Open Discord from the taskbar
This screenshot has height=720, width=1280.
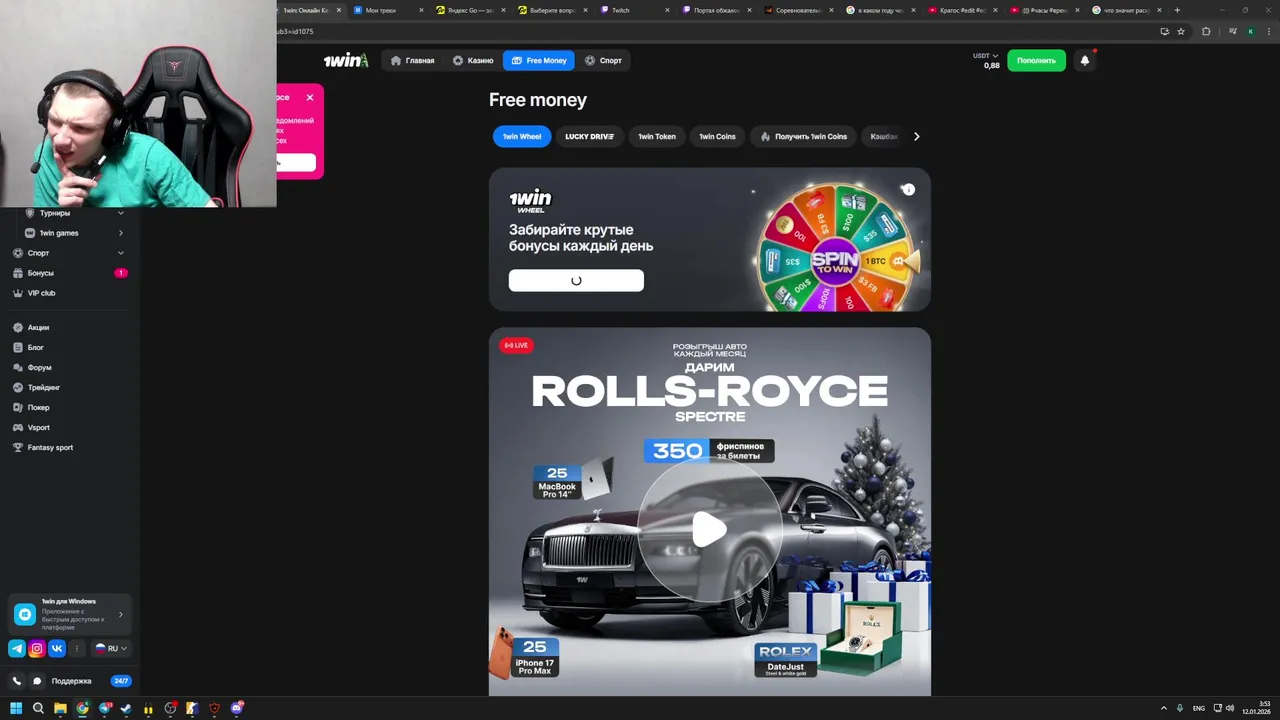click(237, 708)
